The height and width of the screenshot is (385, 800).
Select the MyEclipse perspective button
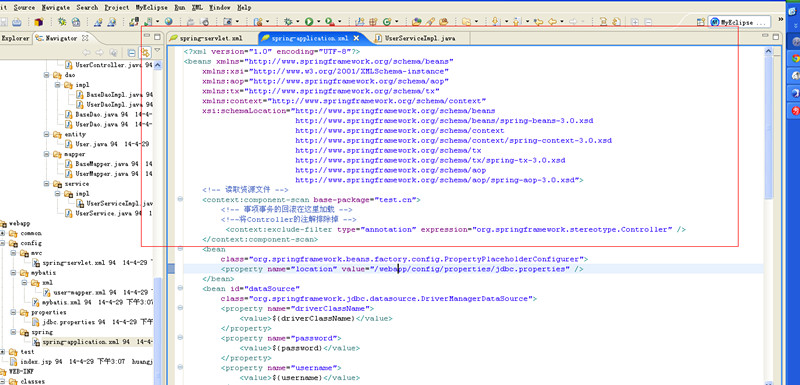[x=739, y=22]
